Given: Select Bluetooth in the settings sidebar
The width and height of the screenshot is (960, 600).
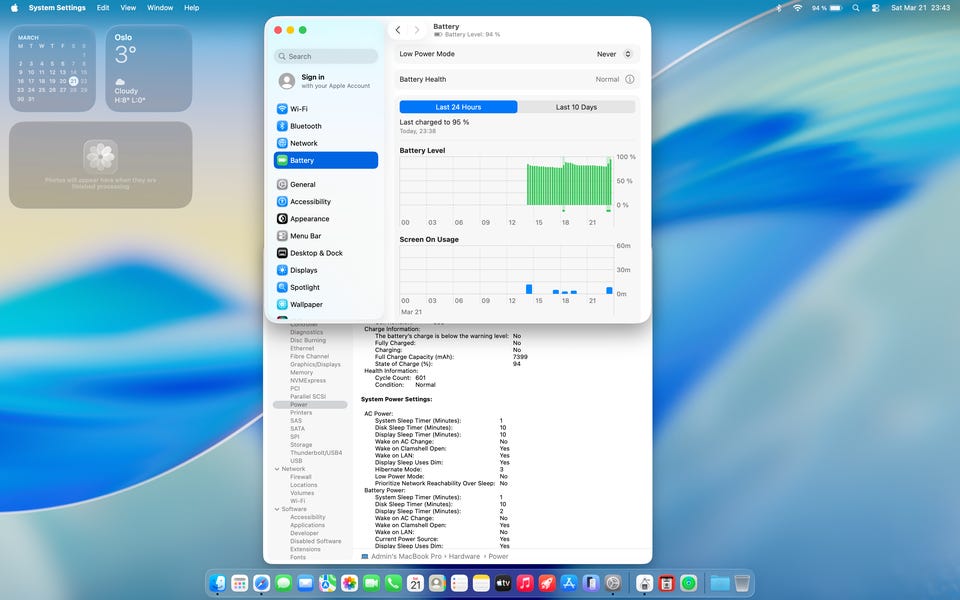Looking at the screenshot, I should coord(305,126).
